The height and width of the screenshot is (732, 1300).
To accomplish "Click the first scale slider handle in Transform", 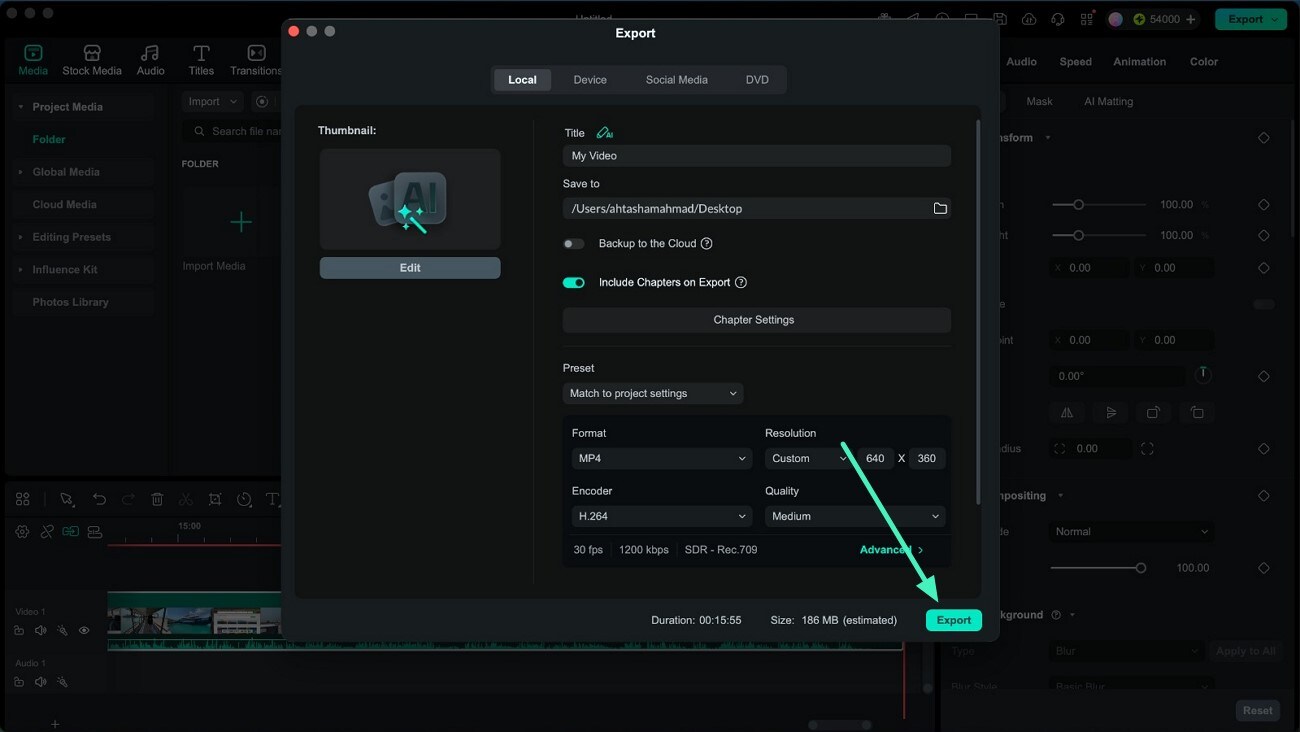I will [x=1078, y=205].
